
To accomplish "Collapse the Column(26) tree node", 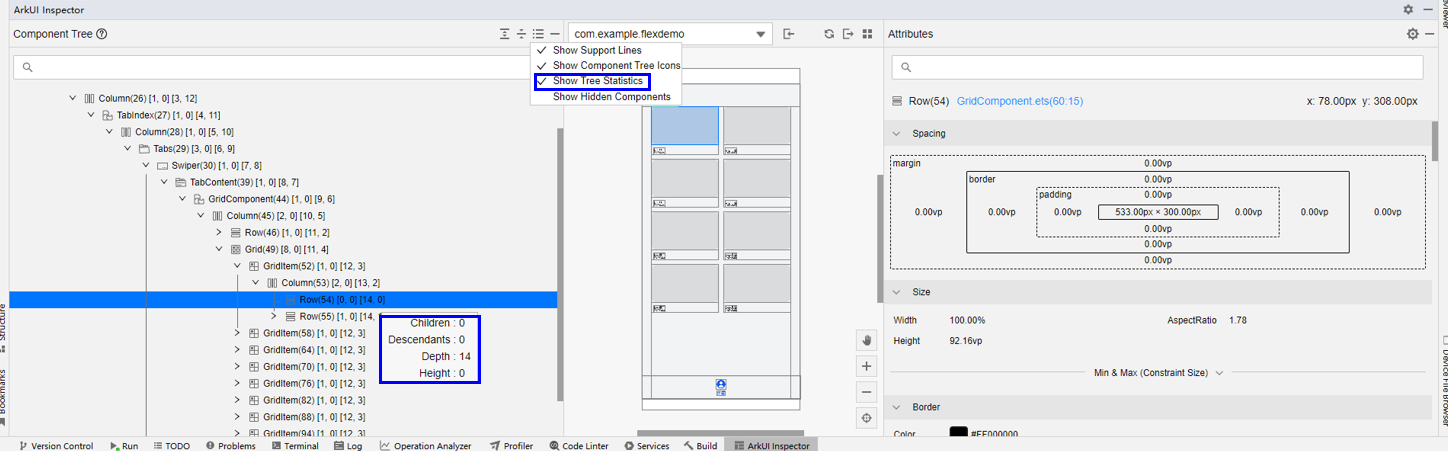I will pos(73,98).
